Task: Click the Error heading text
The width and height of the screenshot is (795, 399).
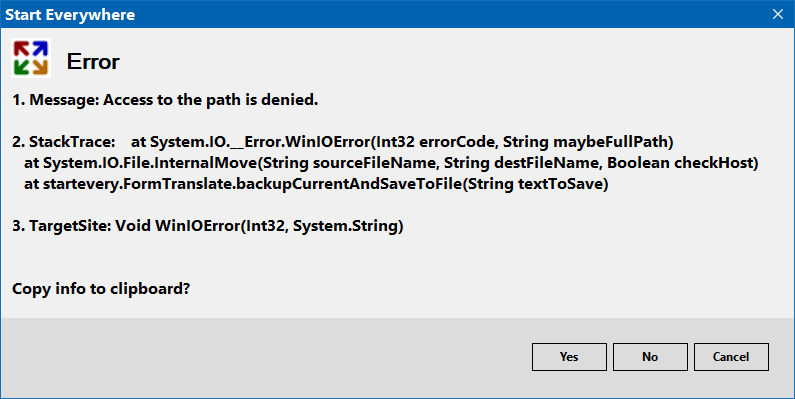Action: click(x=93, y=62)
